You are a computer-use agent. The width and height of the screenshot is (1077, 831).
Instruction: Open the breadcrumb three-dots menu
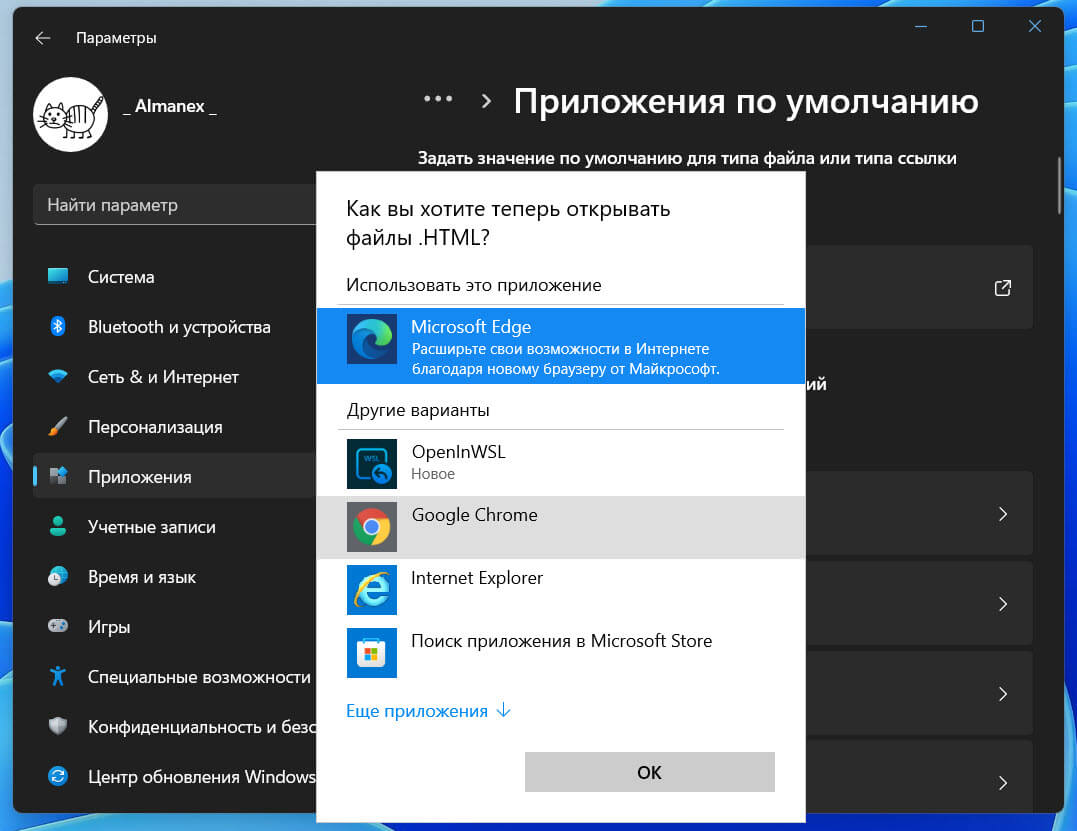point(438,99)
